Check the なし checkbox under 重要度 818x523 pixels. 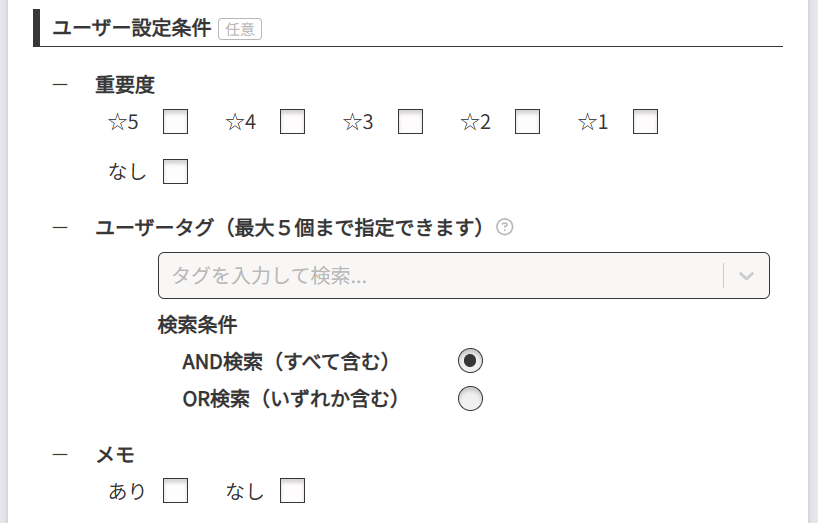175,172
